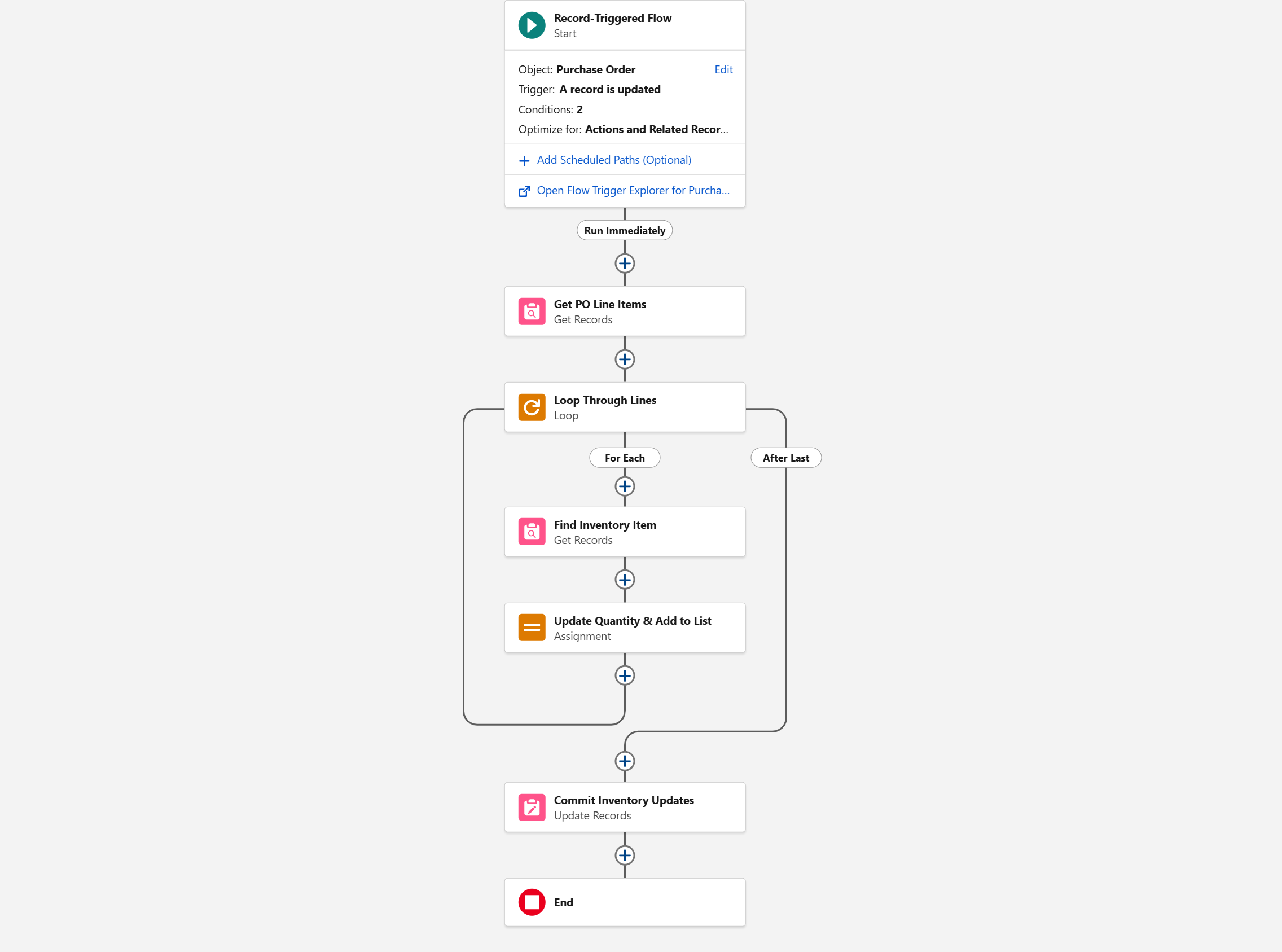This screenshot has width=1282, height=952.
Task: Add element after Update Quantity assignment
Action: pyautogui.click(x=625, y=676)
